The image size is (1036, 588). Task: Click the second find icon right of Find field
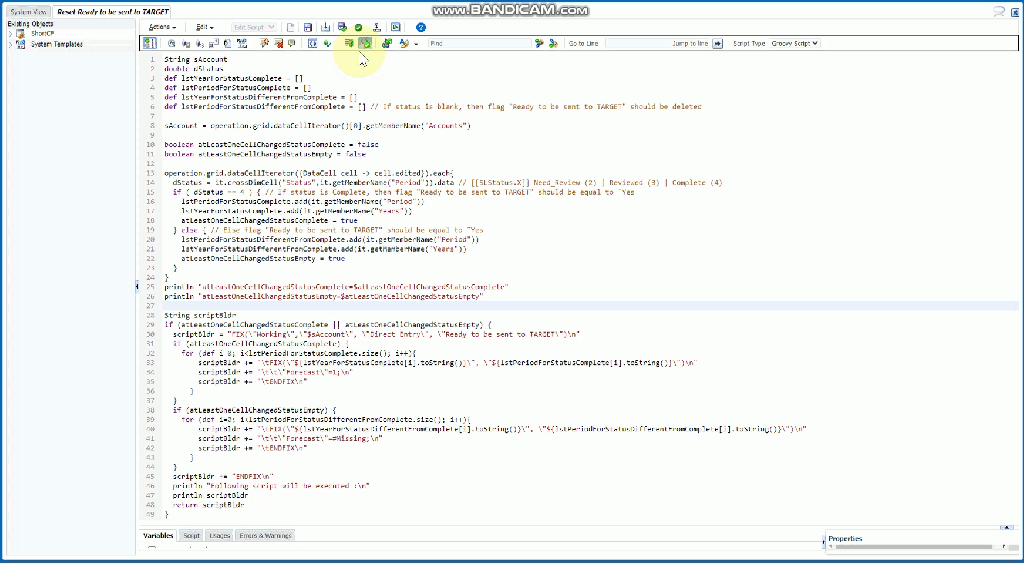pyautogui.click(x=553, y=44)
